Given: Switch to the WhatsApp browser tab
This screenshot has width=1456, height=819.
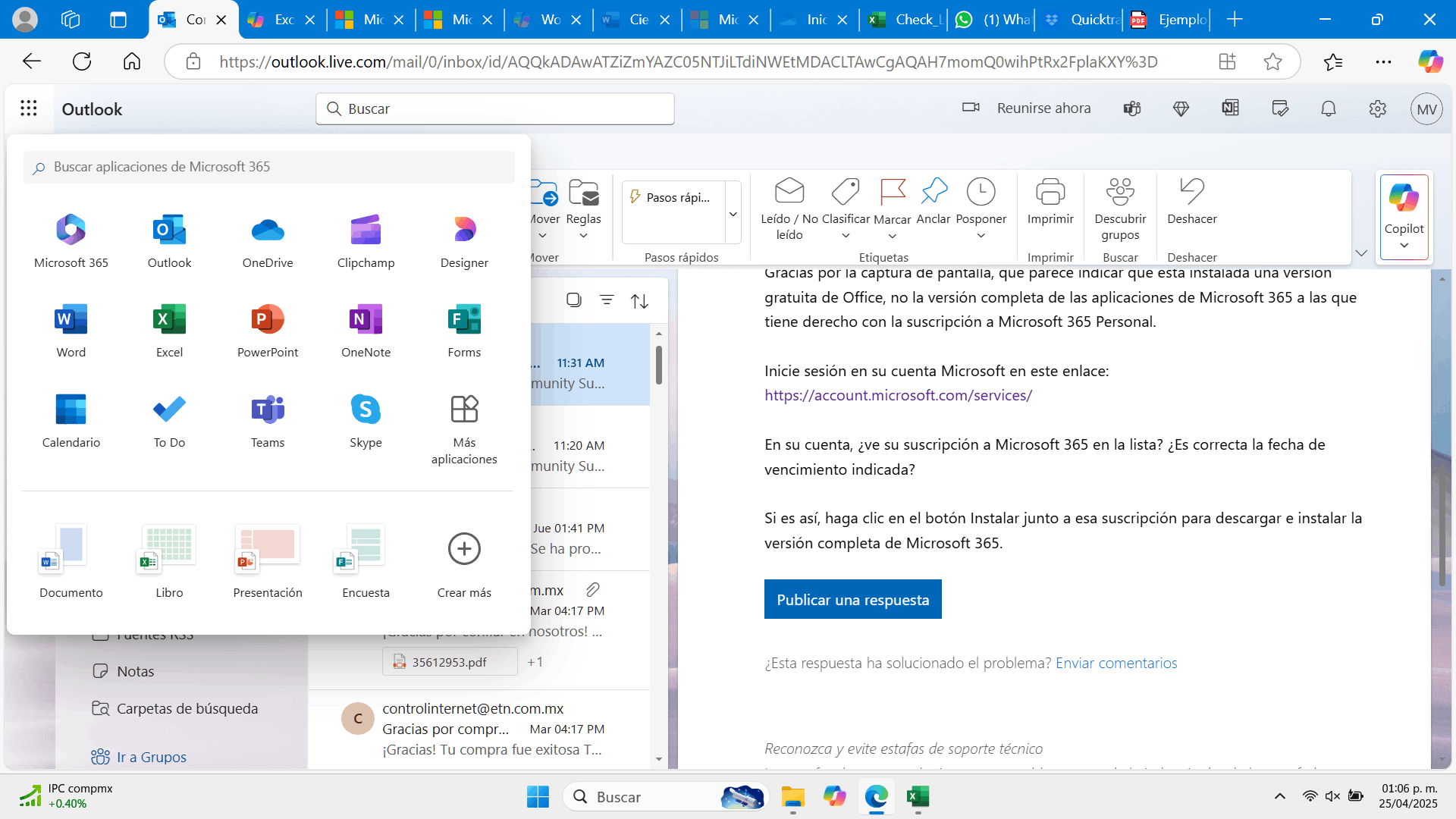Looking at the screenshot, I should tap(995, 20).
